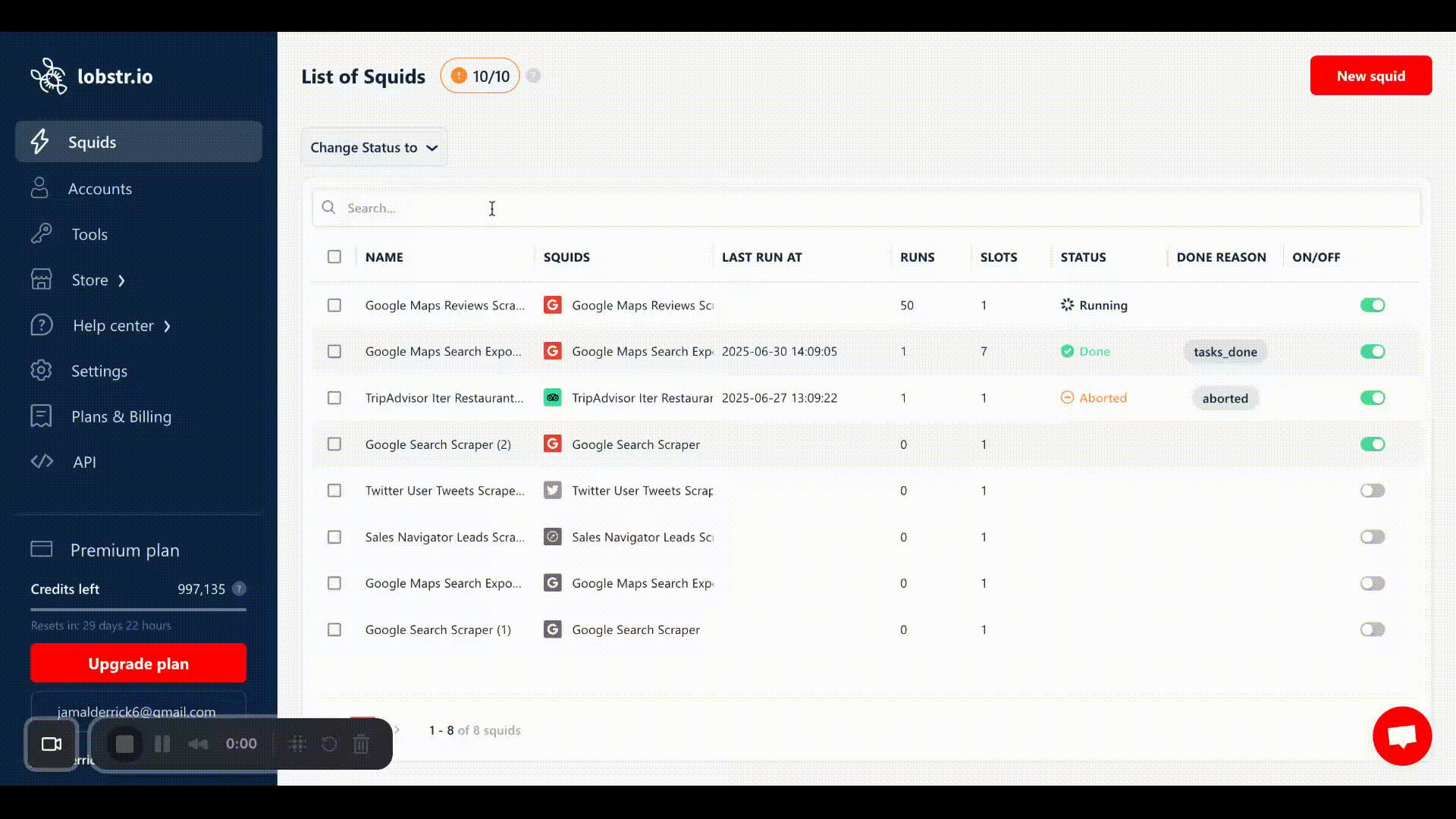
Task: Check the box for TripAdvisor Iter Restaurant row
Action: point(334,397)
